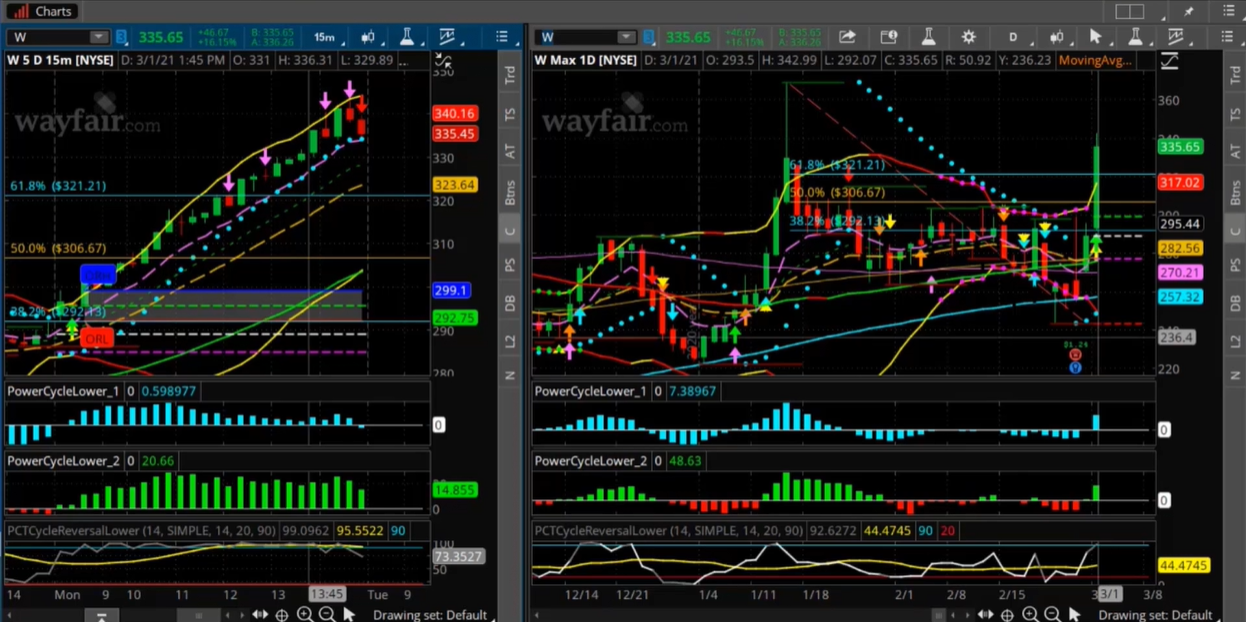
Task: Click left chart blue link-color clip icon
Action: 122,37
